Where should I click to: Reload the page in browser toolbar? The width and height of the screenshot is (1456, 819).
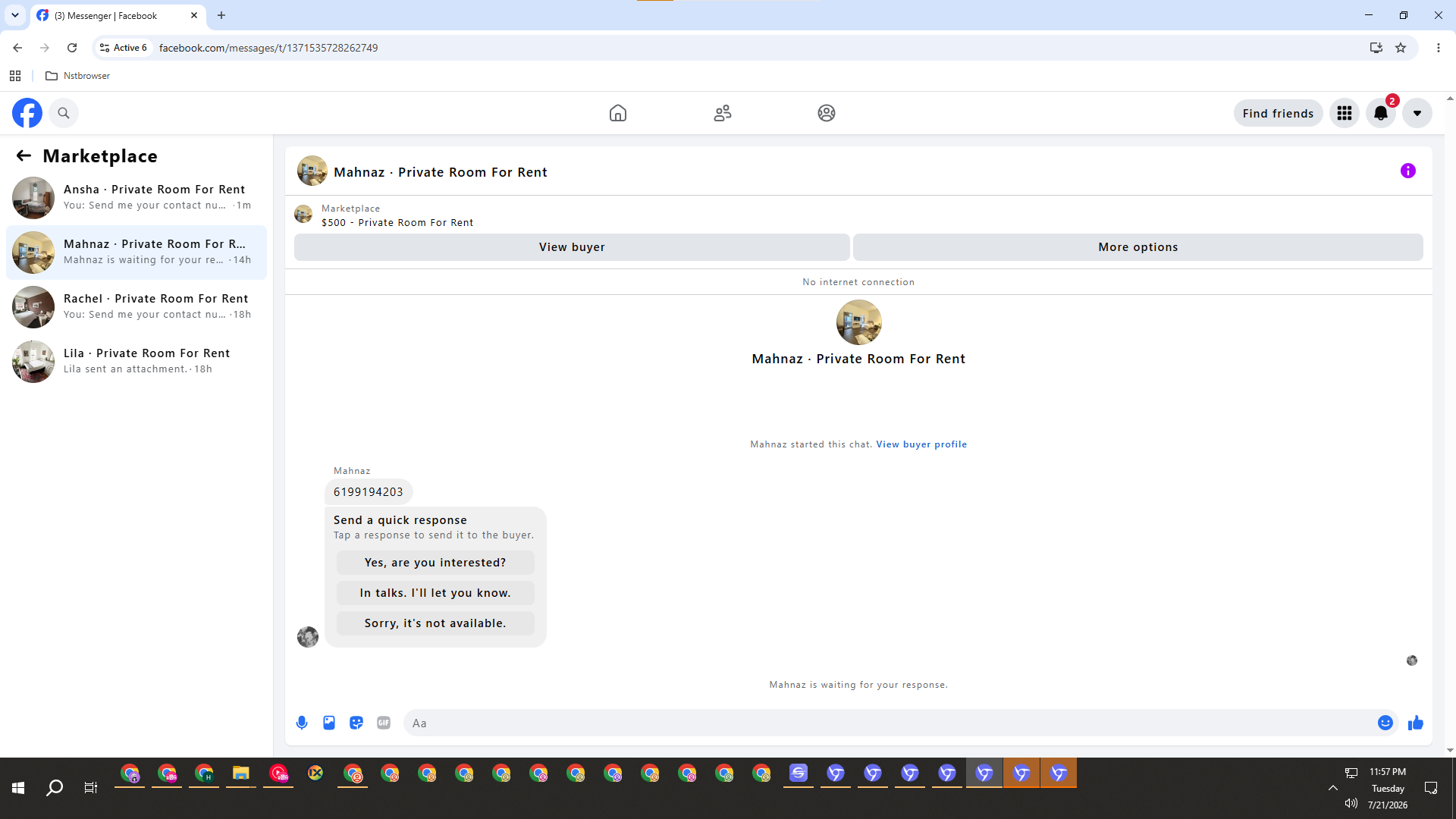(72, 48)
